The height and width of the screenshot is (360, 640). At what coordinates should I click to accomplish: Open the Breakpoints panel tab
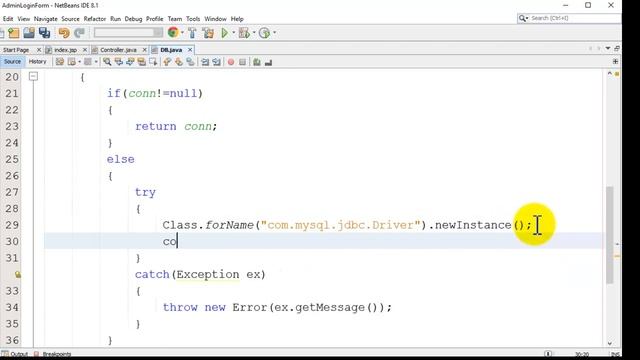click(x=53, y=354)
